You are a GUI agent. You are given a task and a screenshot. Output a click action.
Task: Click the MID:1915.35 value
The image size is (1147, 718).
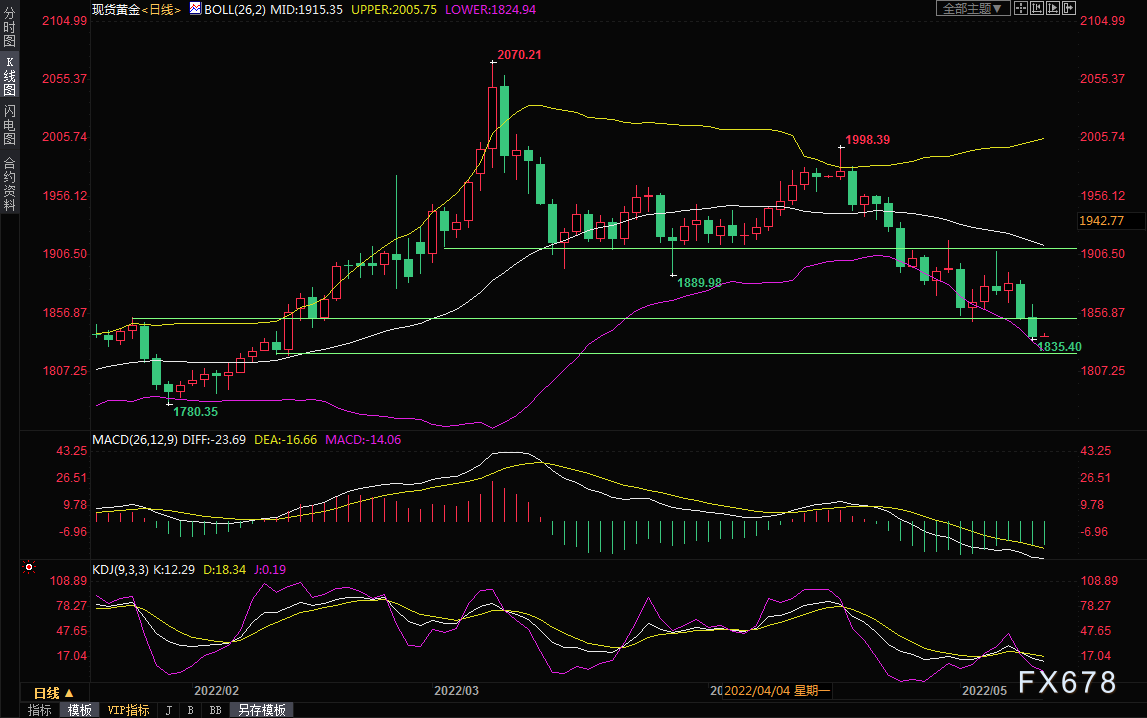306,10
